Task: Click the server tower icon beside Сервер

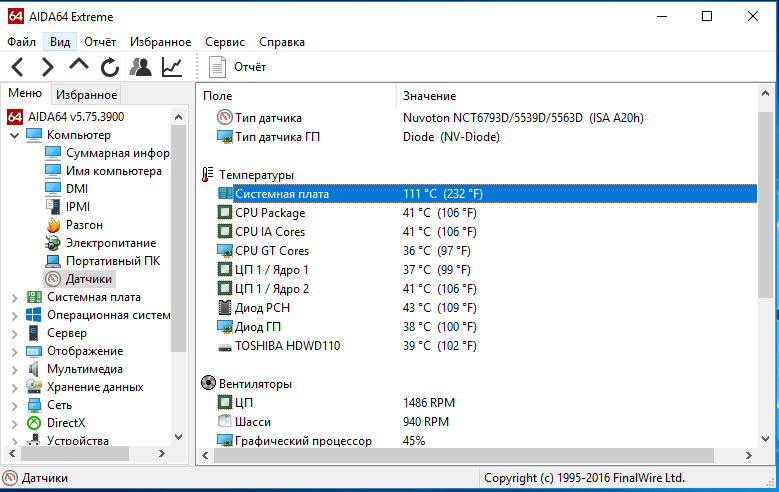Action: 33,333
